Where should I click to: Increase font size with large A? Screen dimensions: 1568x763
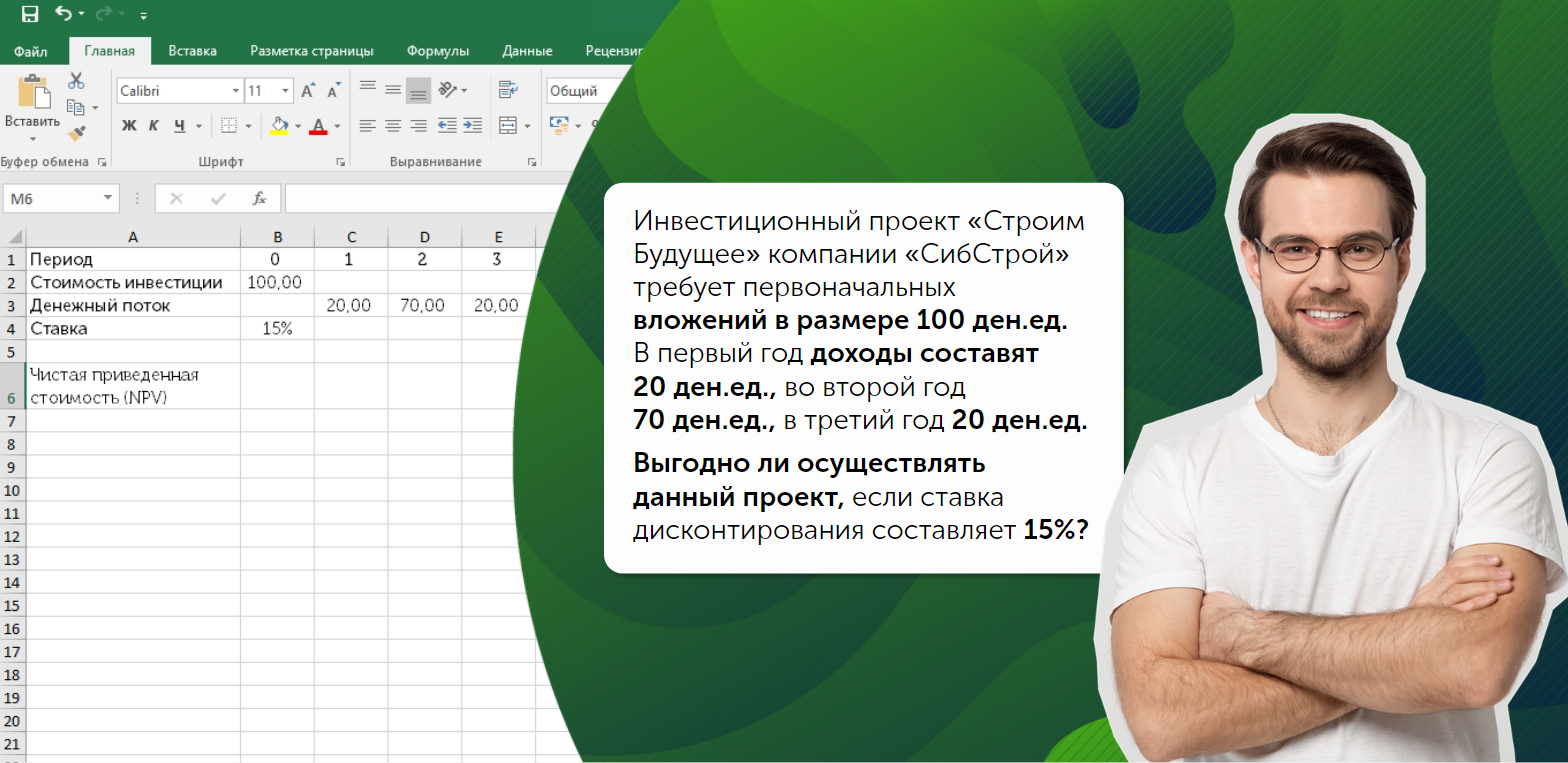(308, 91)
